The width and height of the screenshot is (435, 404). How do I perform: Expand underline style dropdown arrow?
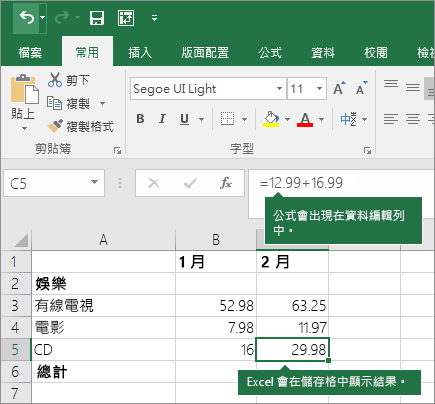(202, 119)
